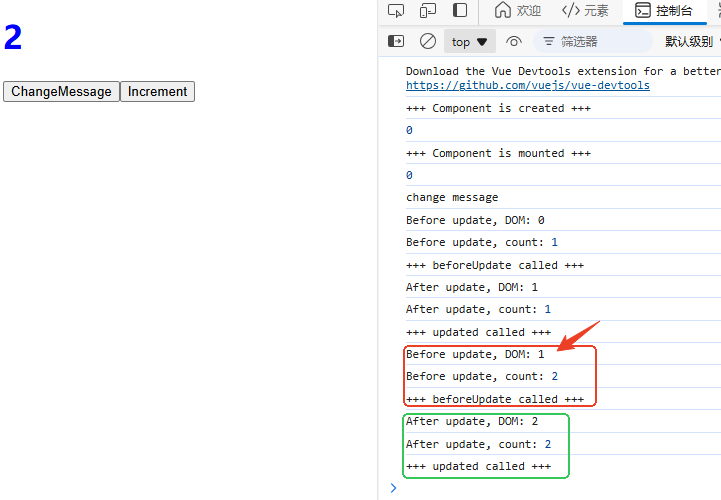721x500 pixels.
Task: Select the 控制台 (Console) tab
Action: [664, 11]
